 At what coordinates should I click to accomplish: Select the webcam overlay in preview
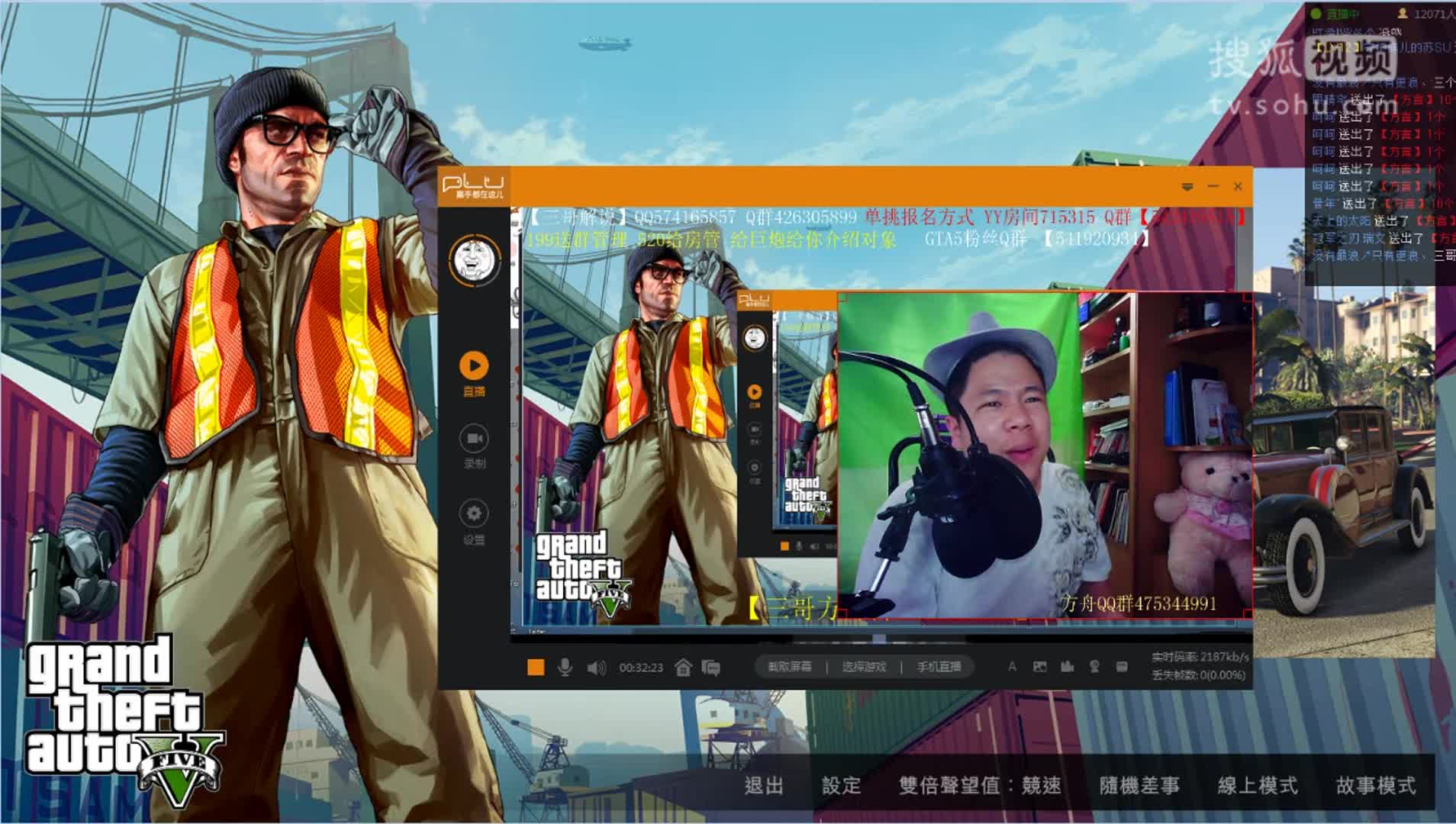pyautogui.click(x=1045, y=455)
